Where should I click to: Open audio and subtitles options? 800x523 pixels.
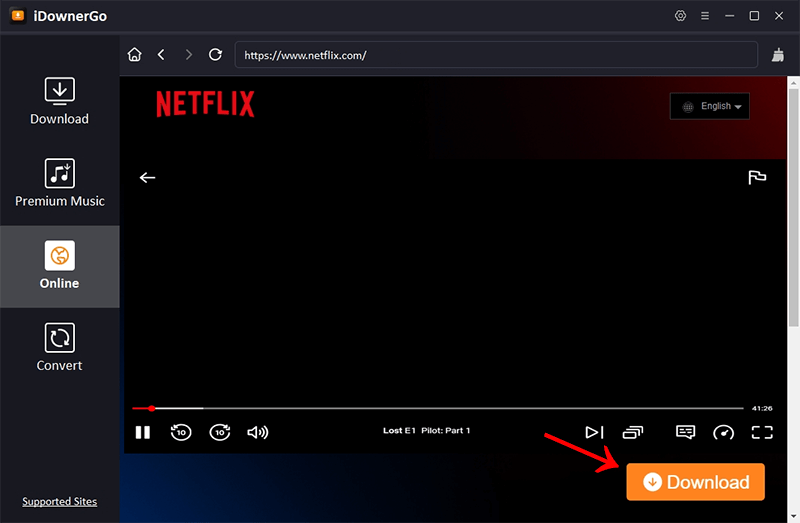pos(685,432)
